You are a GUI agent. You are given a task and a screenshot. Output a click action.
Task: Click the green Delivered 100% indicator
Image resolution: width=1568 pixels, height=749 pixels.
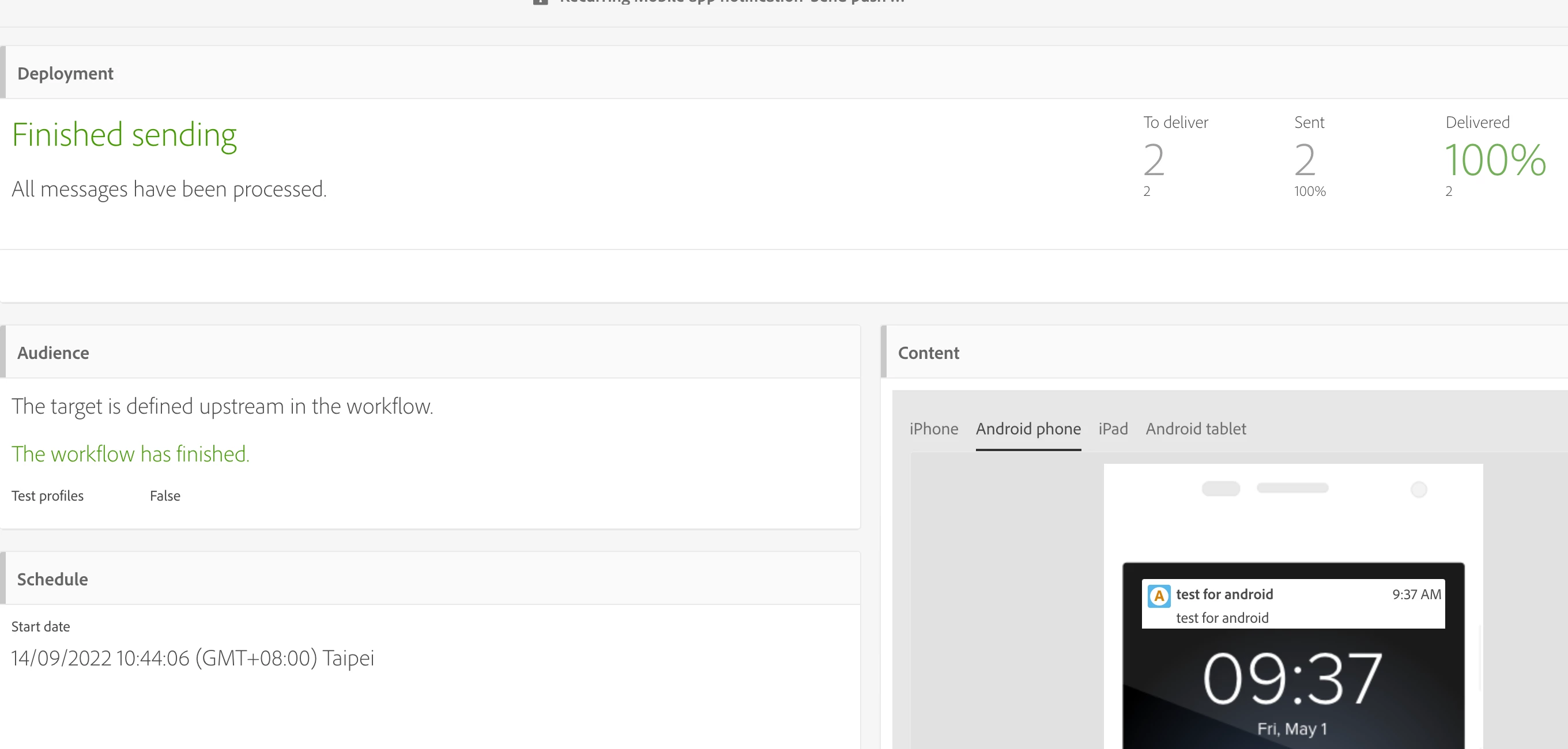tap(1495, 161)
